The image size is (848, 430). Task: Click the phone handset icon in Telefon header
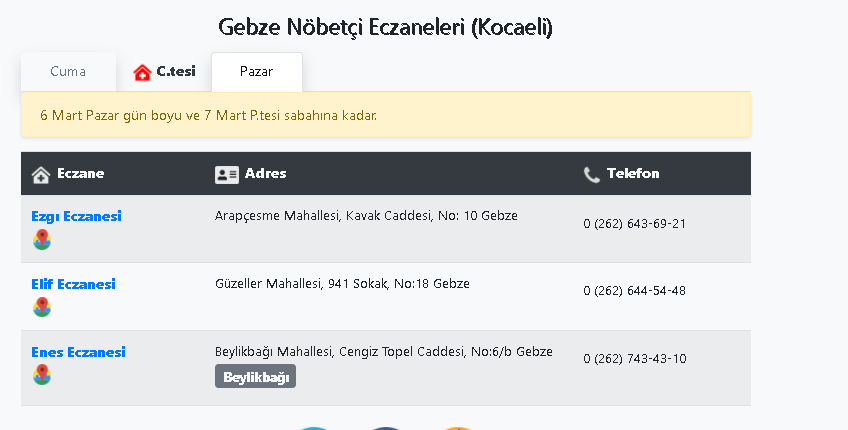click(592, 174)
